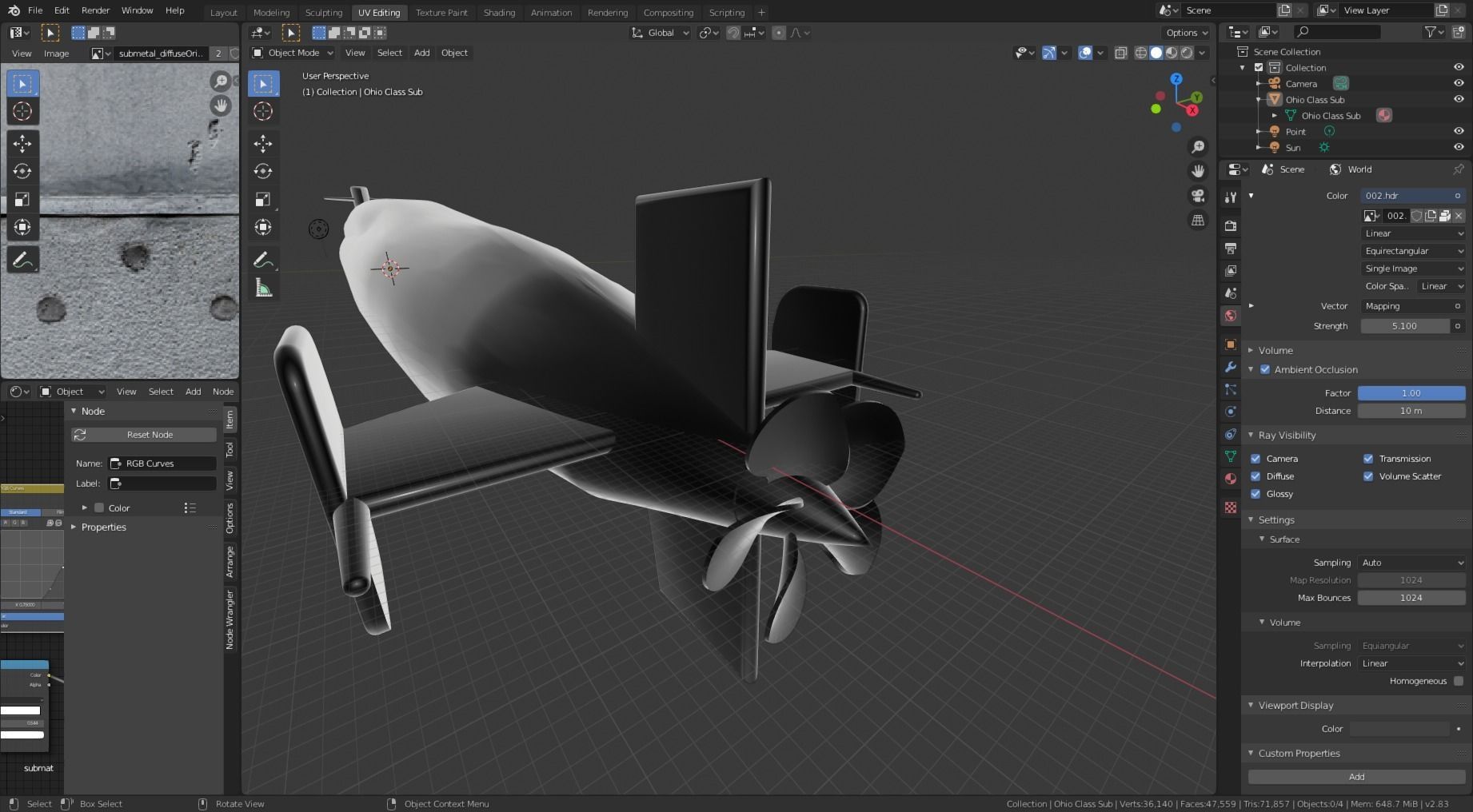Open the Options dropdown in viewport header
Screen dimensions: 1473x812
[1186, 33]
